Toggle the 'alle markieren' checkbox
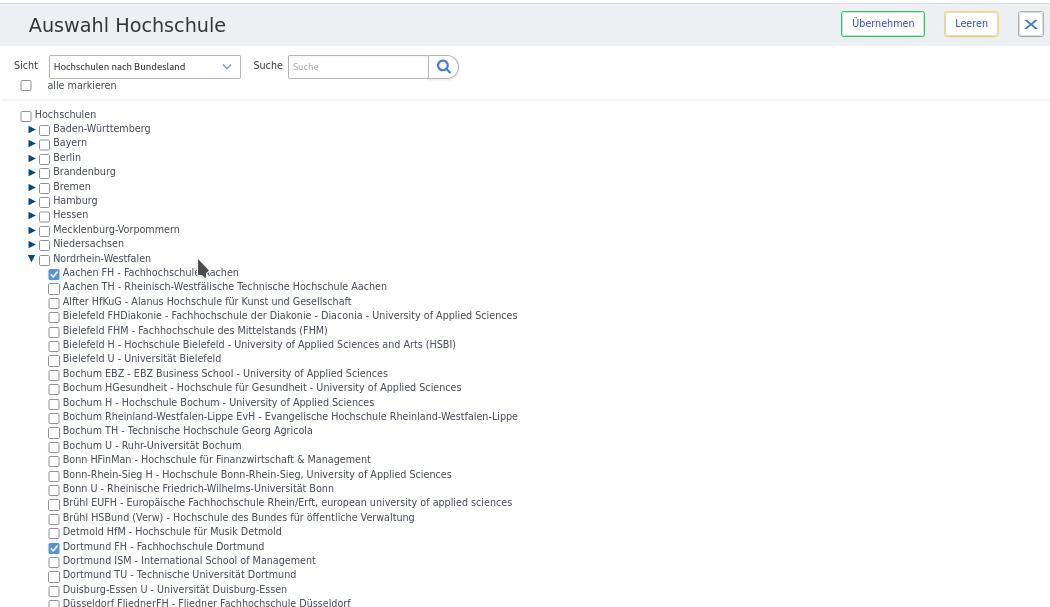 coord(26,86)
